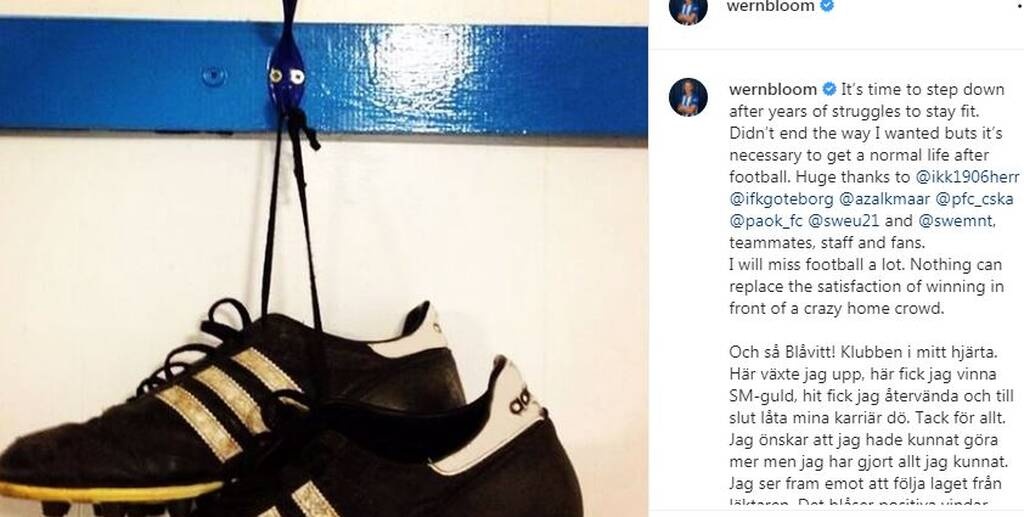This screenshot has width=1024, height=517.
Task: Open the @ikk1906herr mention
Action: tap(967, 177)
